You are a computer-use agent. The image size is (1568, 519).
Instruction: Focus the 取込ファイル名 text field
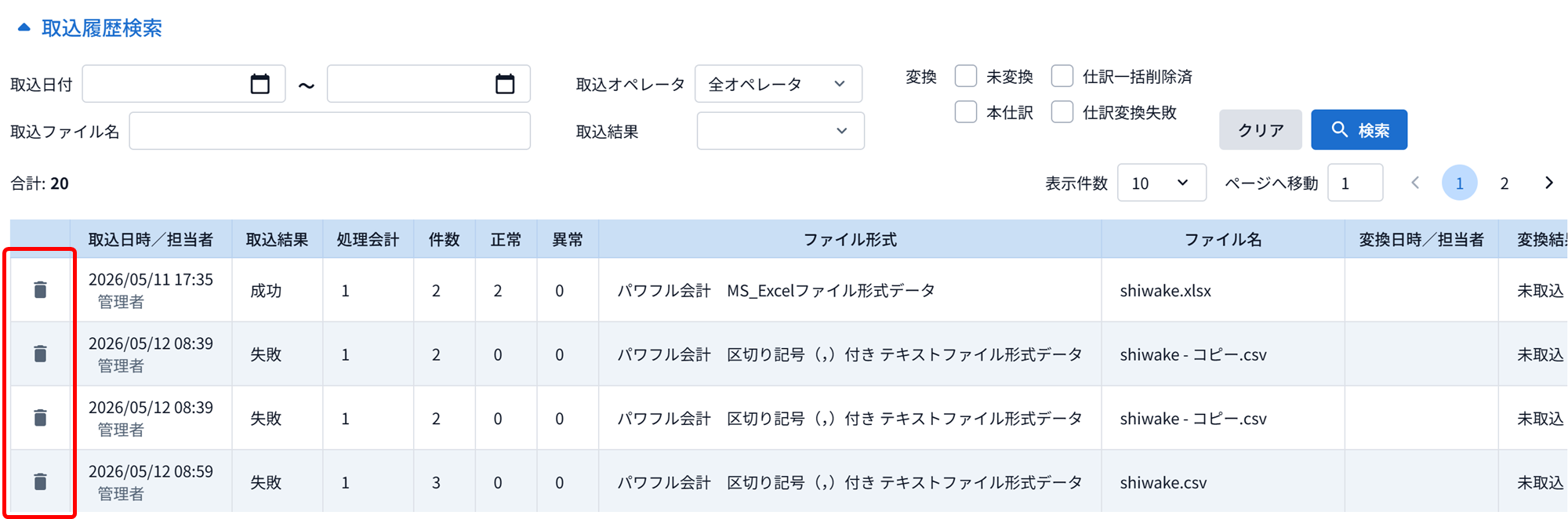point(329,131)
